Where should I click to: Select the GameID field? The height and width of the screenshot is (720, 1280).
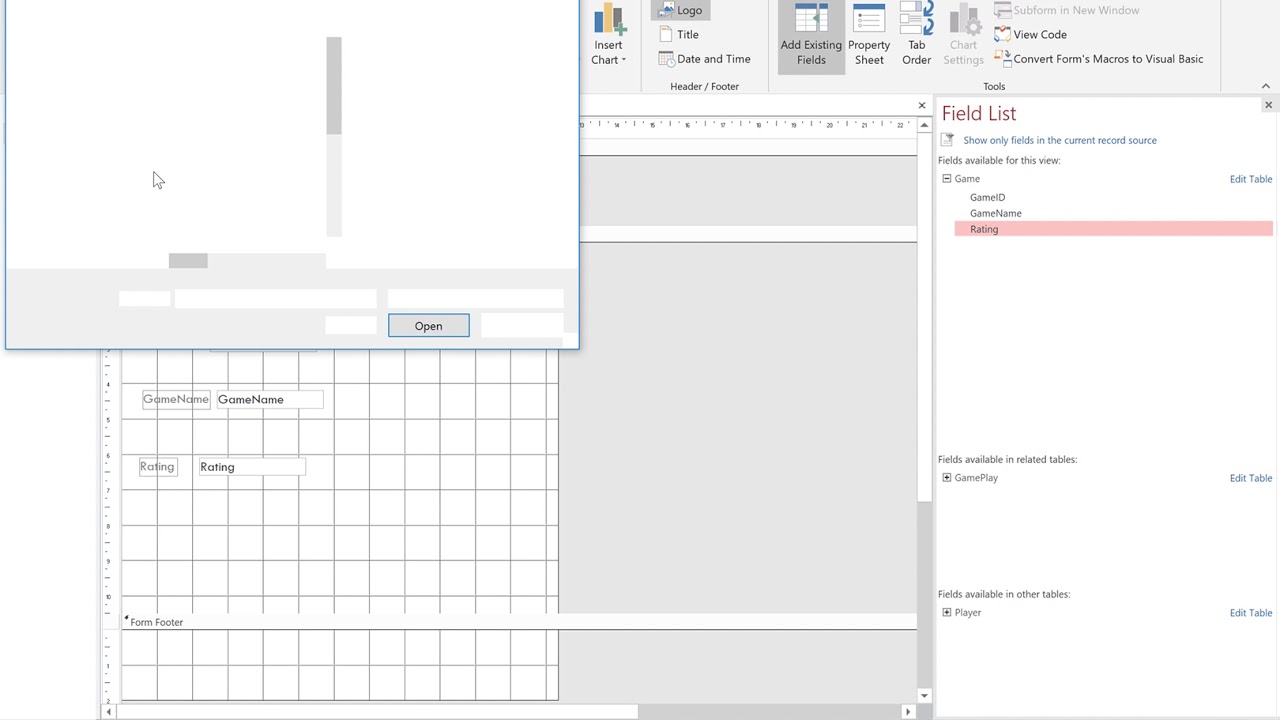coord(987,197)
